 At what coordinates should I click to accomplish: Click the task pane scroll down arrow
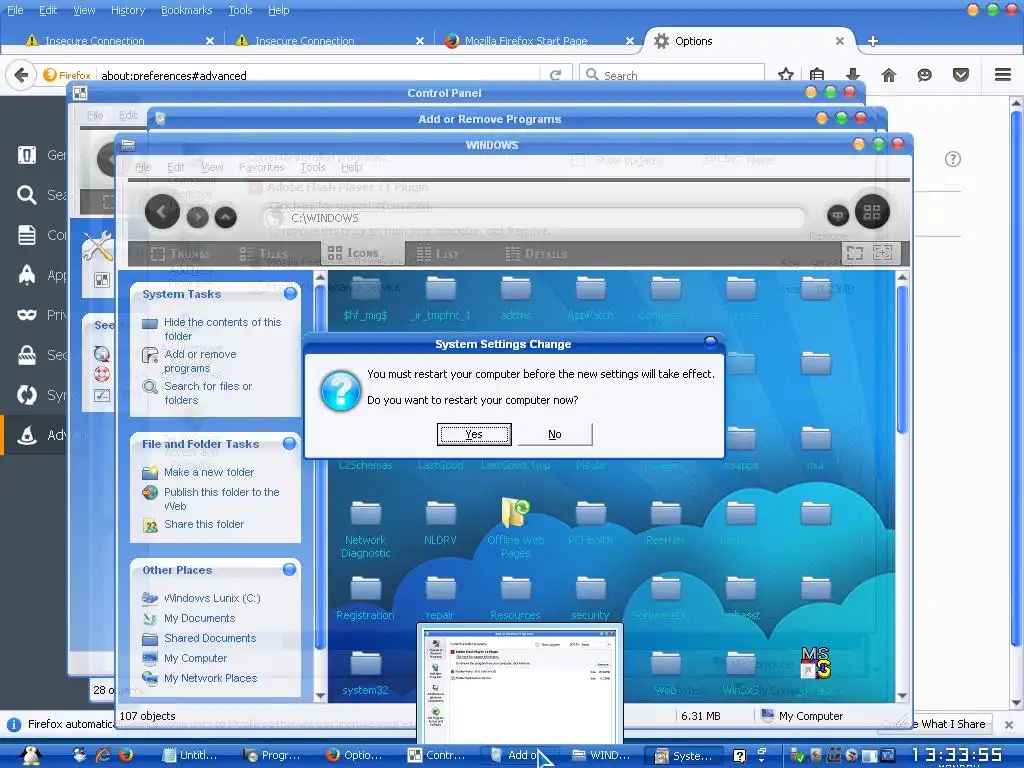tap(320, 696)
